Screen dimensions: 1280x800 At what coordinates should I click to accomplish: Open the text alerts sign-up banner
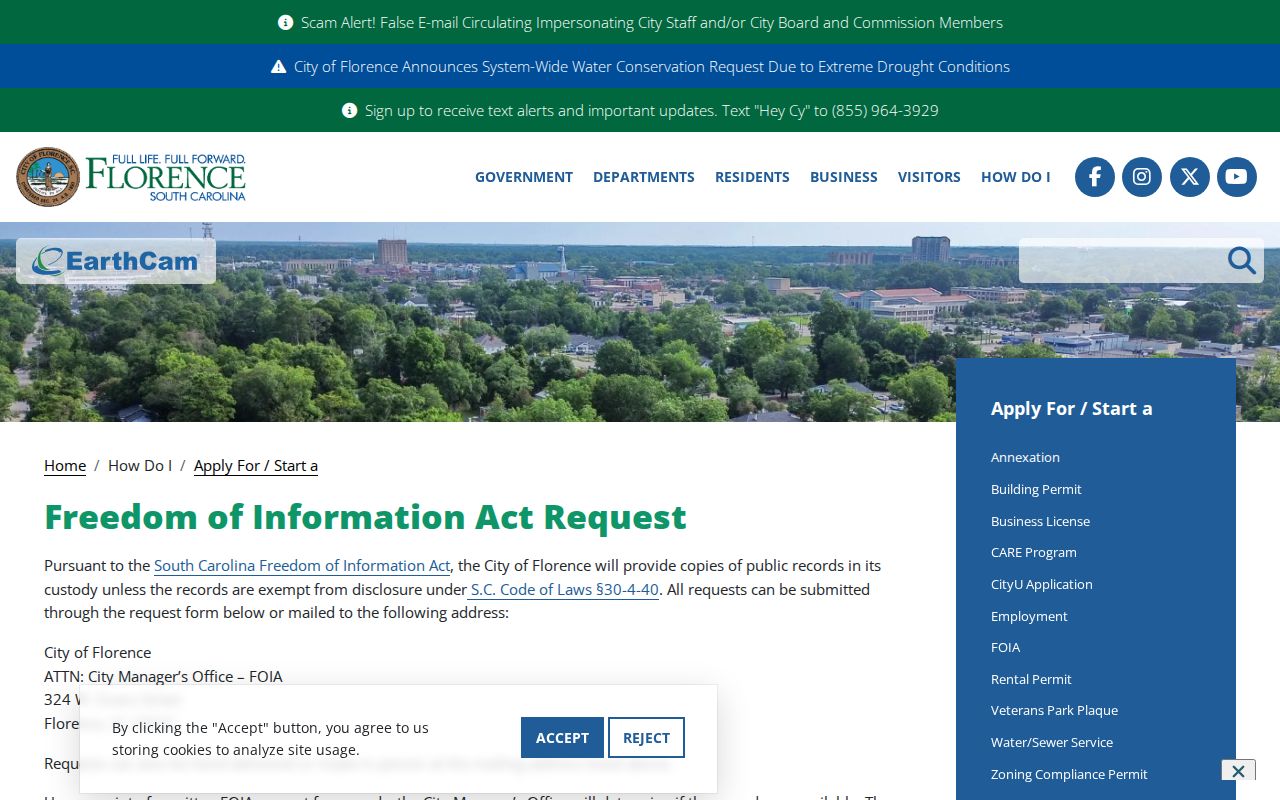[652, 110]
